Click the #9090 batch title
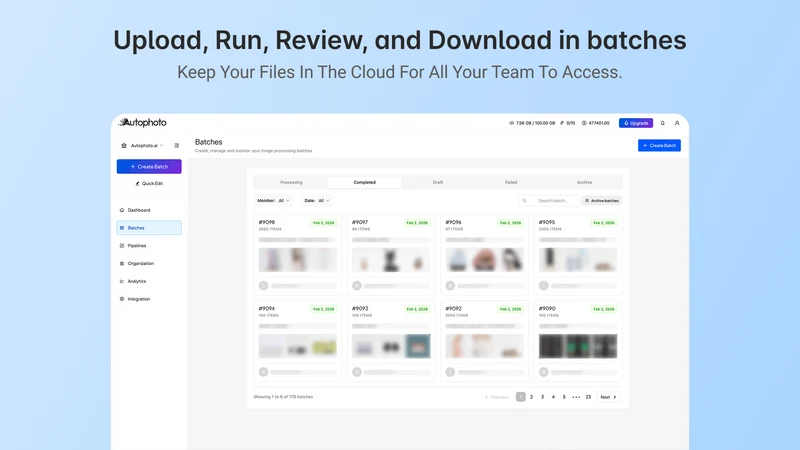Image resolution: width=800 pixels, height=450 pixels. (x=547, y=308)
